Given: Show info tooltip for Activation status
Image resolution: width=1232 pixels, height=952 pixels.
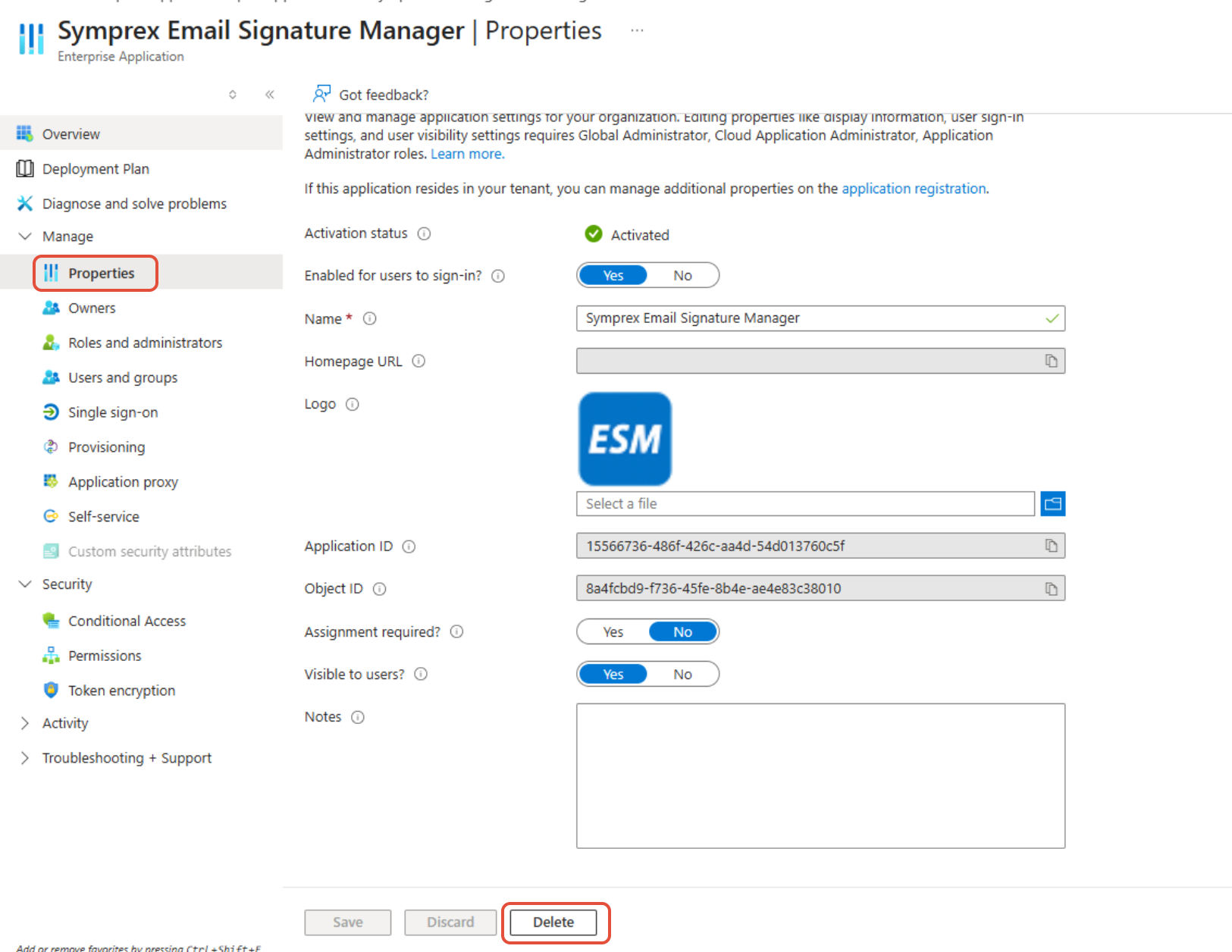Looking at the screenshot, I should pos(425,233).
